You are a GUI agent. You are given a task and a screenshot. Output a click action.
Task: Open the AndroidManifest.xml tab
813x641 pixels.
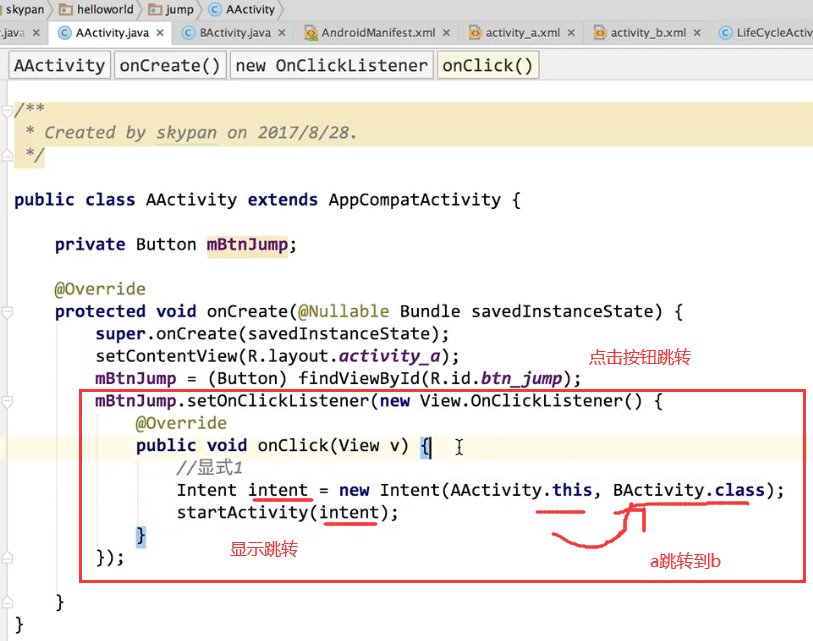[378, 31]
